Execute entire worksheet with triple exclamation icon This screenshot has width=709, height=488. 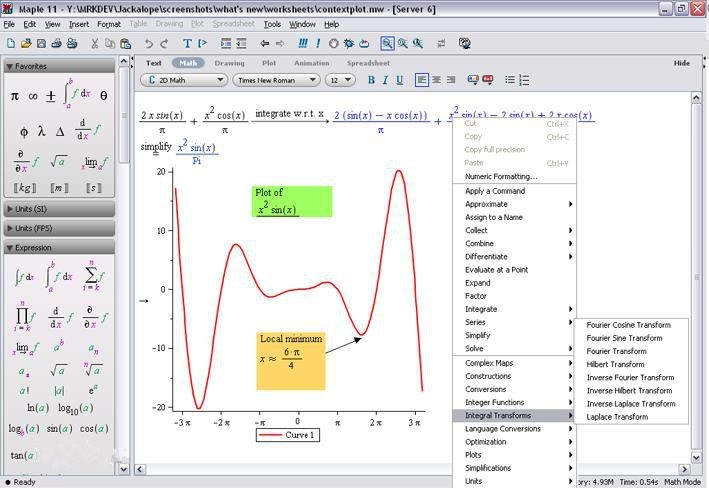(x=303, y=43)
